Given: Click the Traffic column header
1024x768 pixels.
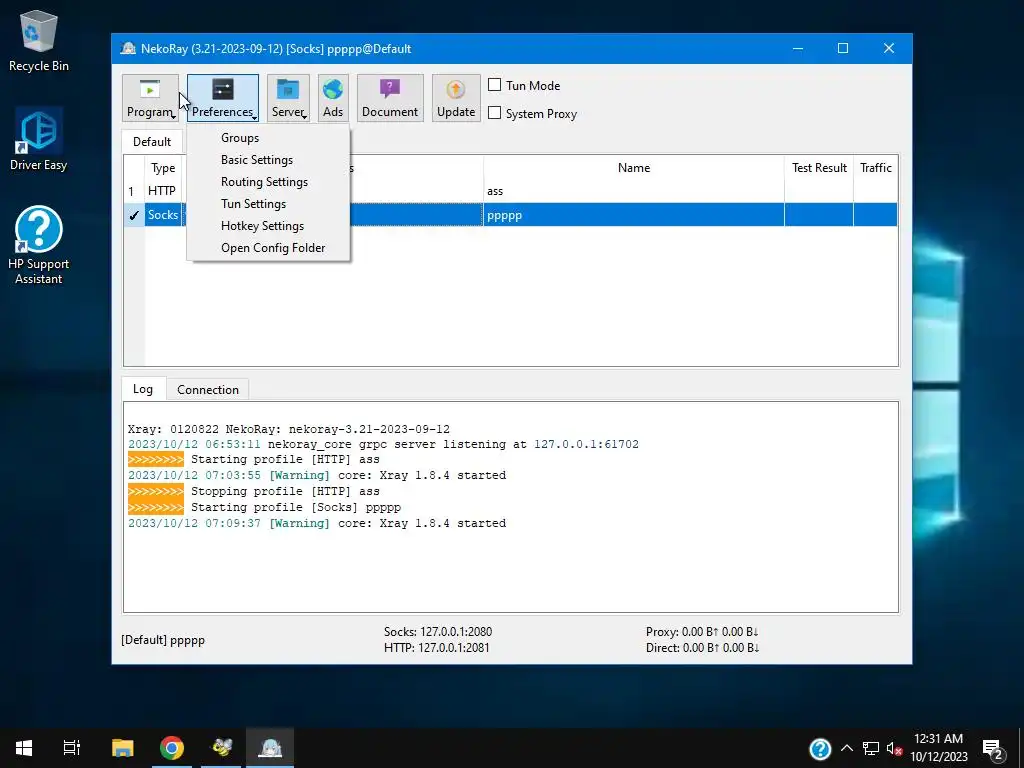Looking at the screenshot, I should [x=875, y=168].
